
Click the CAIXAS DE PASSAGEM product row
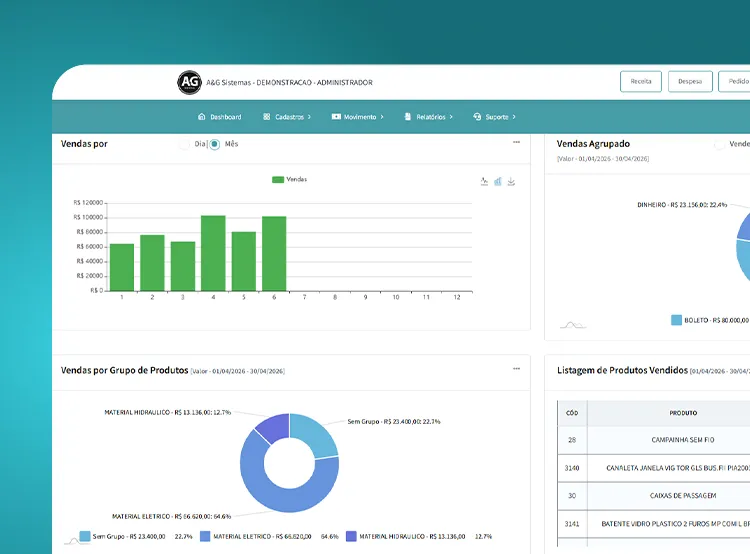pos(654,496)
